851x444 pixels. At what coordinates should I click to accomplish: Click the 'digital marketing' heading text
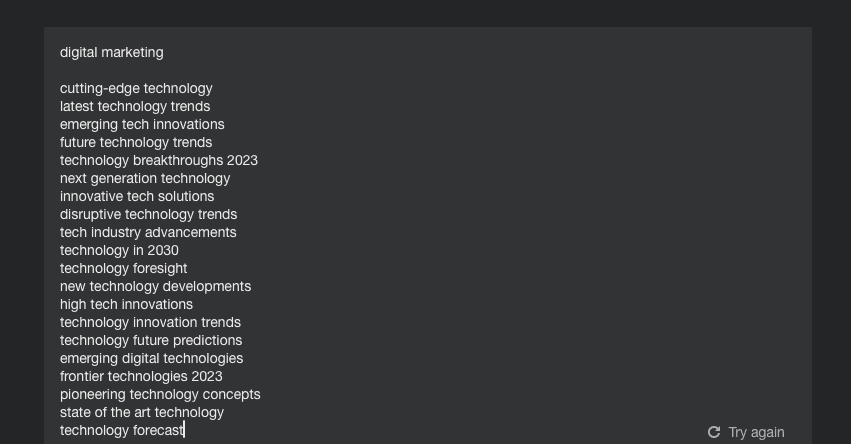point(111,52)
